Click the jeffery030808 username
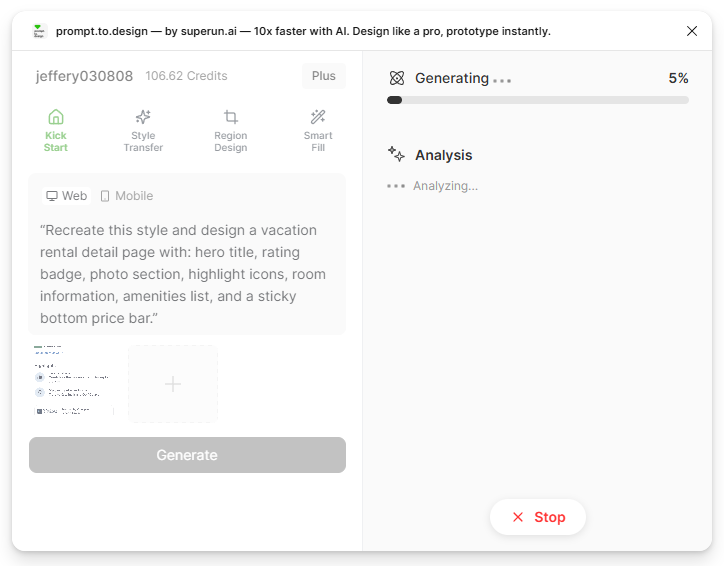724x566 pixels. click(x=84, y=76)
